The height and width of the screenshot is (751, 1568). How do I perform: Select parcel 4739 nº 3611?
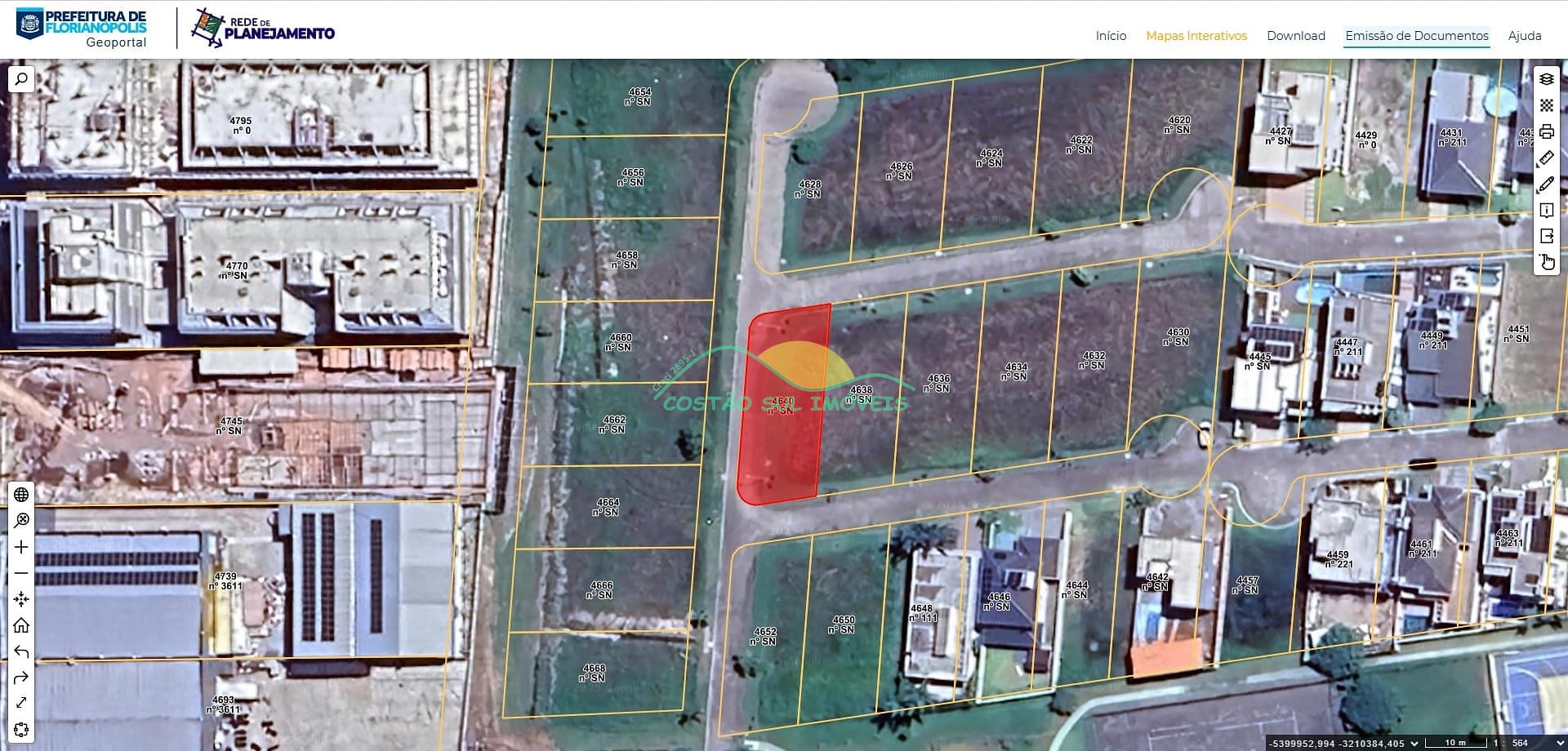[226, 580]
